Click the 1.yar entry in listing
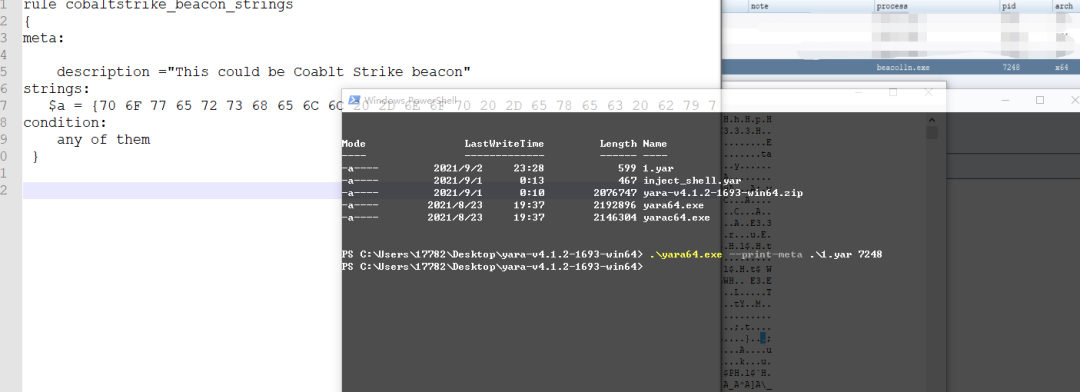The image size is (1080, 392). coord(653,168)
